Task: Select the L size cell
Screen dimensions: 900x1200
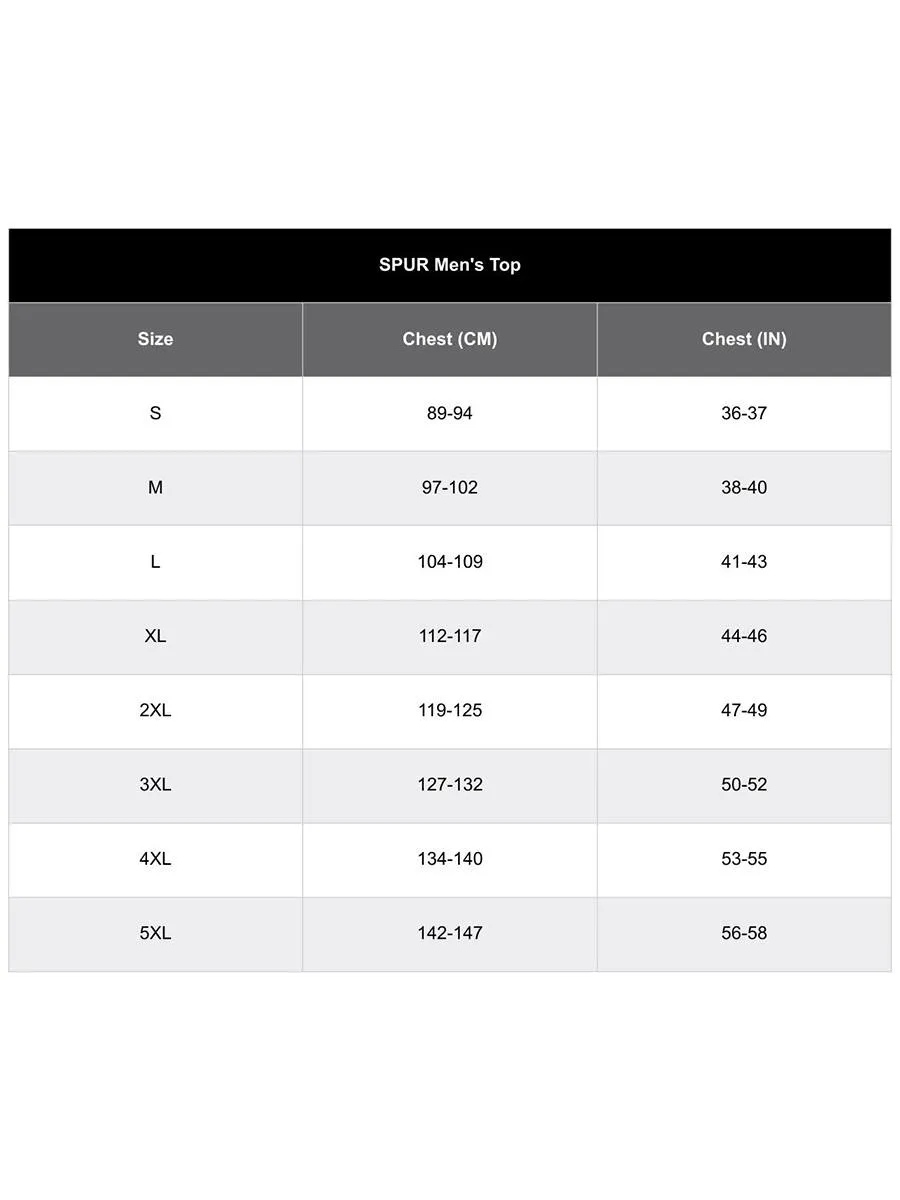Action: click(155, 562)
